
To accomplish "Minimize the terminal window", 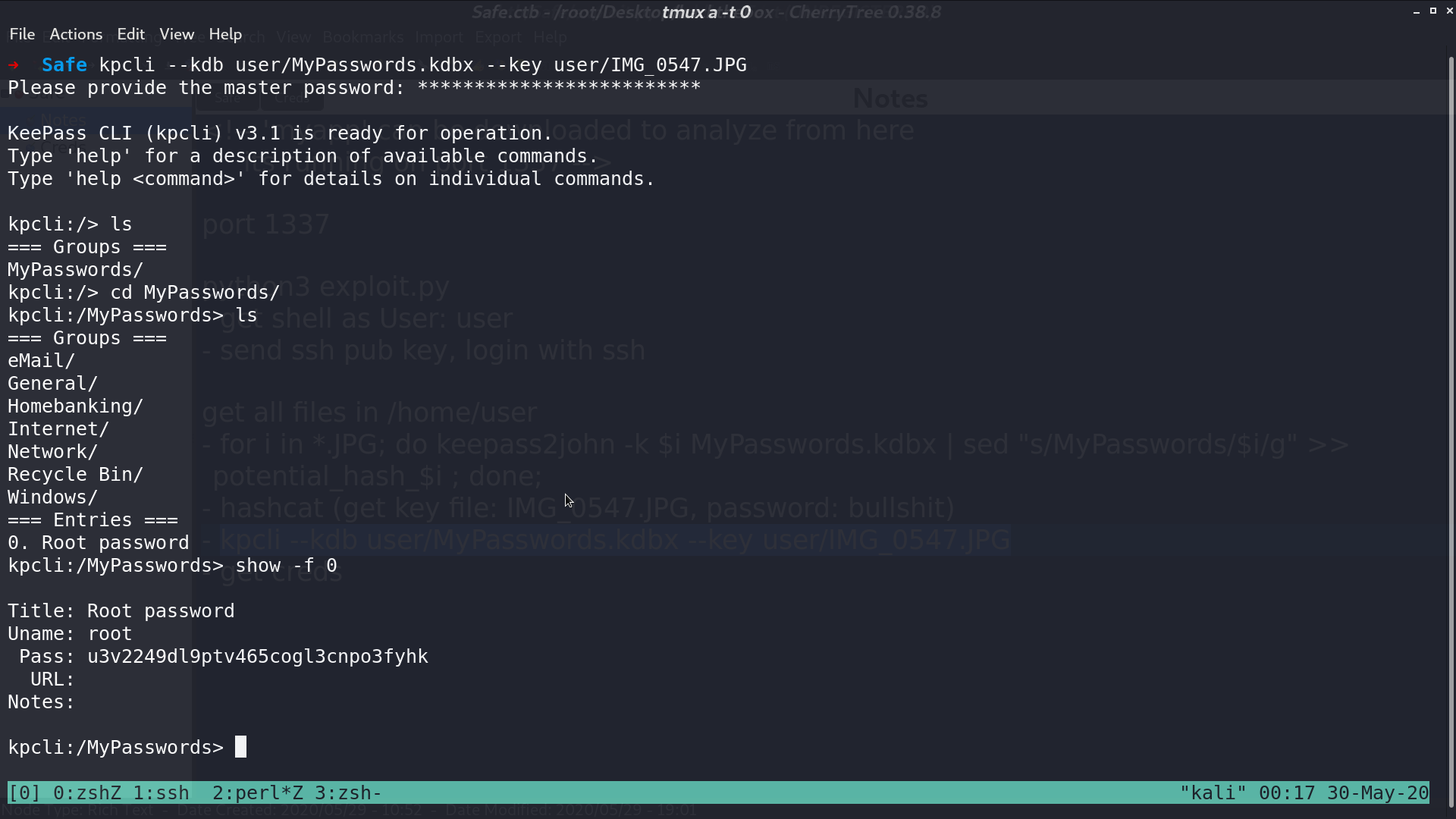I will (x=1416, y=11).
